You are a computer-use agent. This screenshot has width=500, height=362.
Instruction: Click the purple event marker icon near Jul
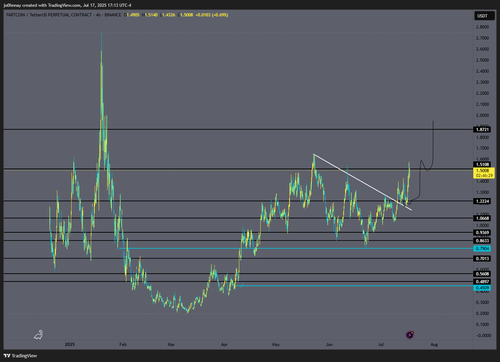[x=410, y=335]
